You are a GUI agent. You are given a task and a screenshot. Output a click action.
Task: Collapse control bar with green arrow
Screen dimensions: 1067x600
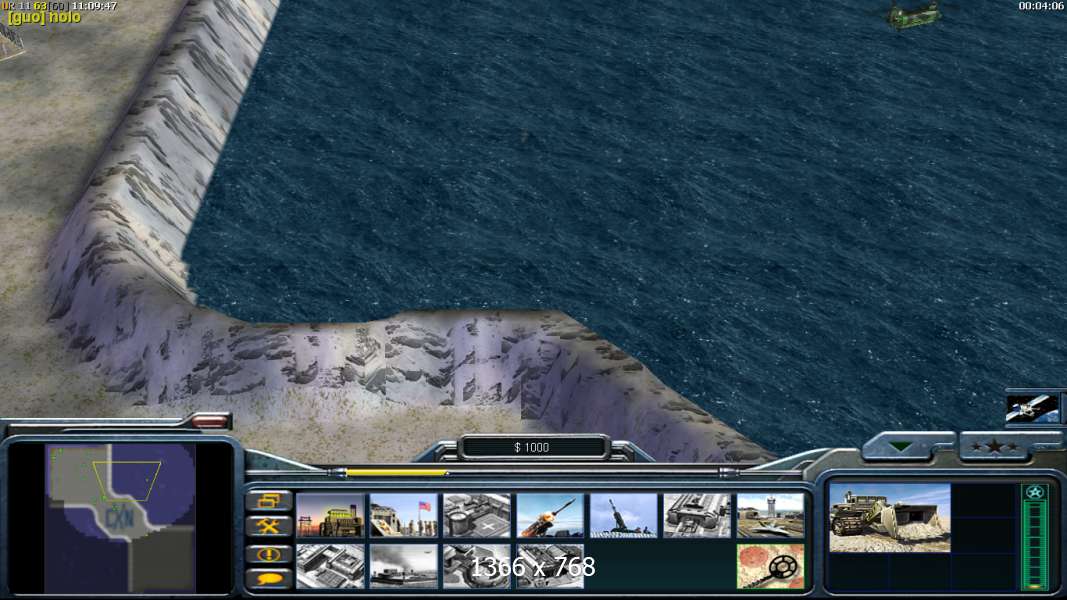[x=901, y=446]
